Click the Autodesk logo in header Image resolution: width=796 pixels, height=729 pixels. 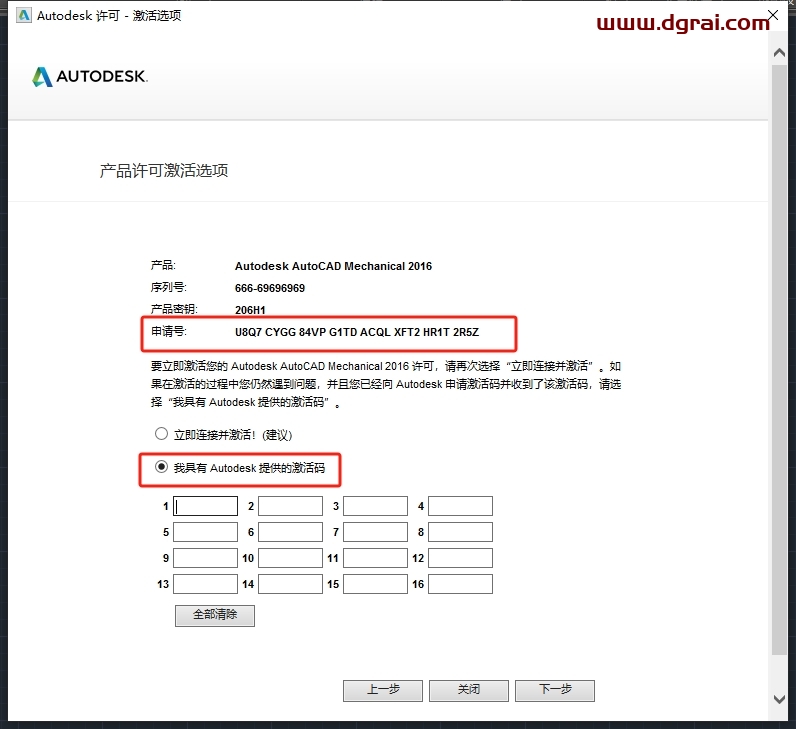[x=90, y=77]
